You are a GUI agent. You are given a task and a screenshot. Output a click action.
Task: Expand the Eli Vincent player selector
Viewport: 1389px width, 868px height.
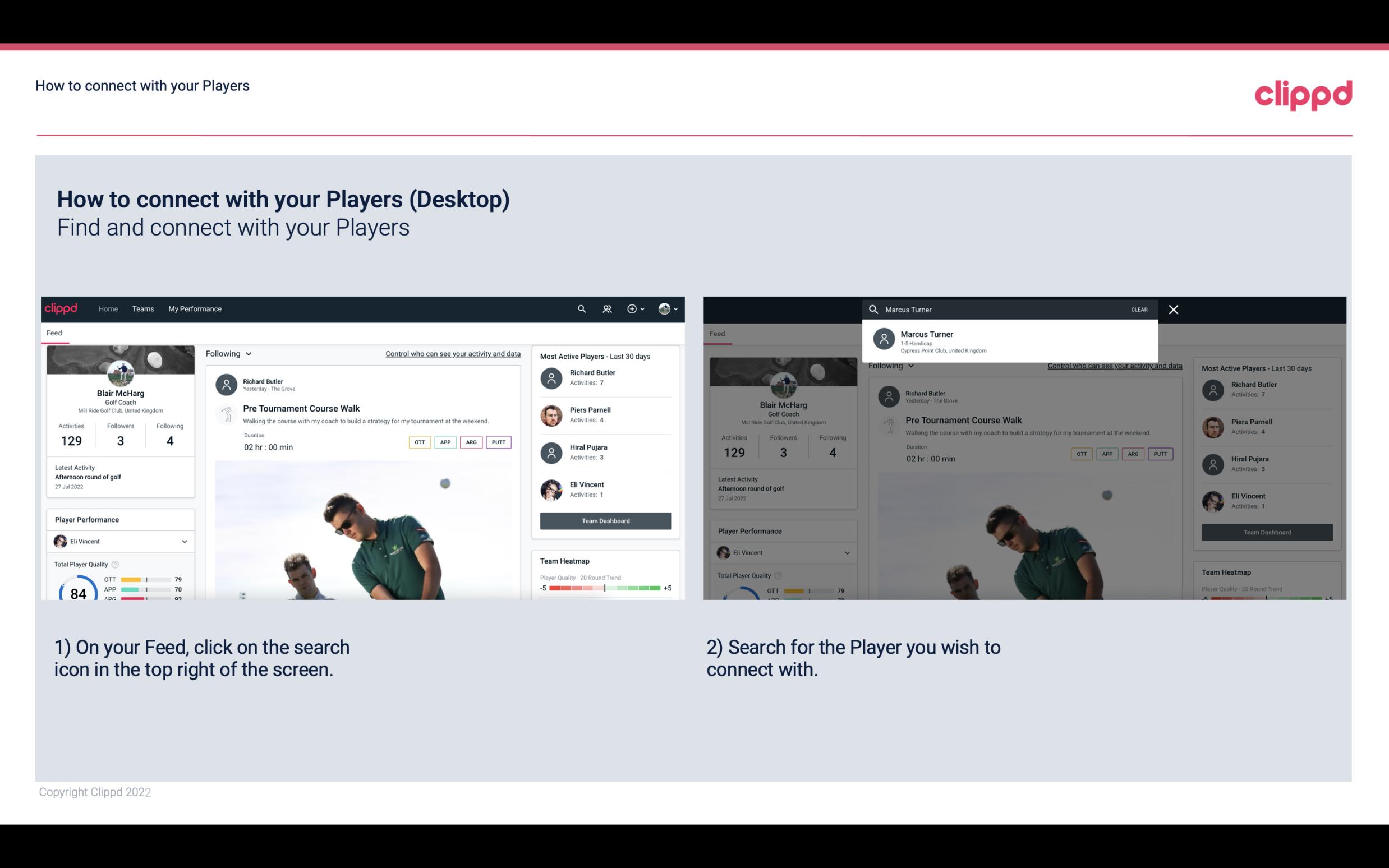tap(184, 541)
